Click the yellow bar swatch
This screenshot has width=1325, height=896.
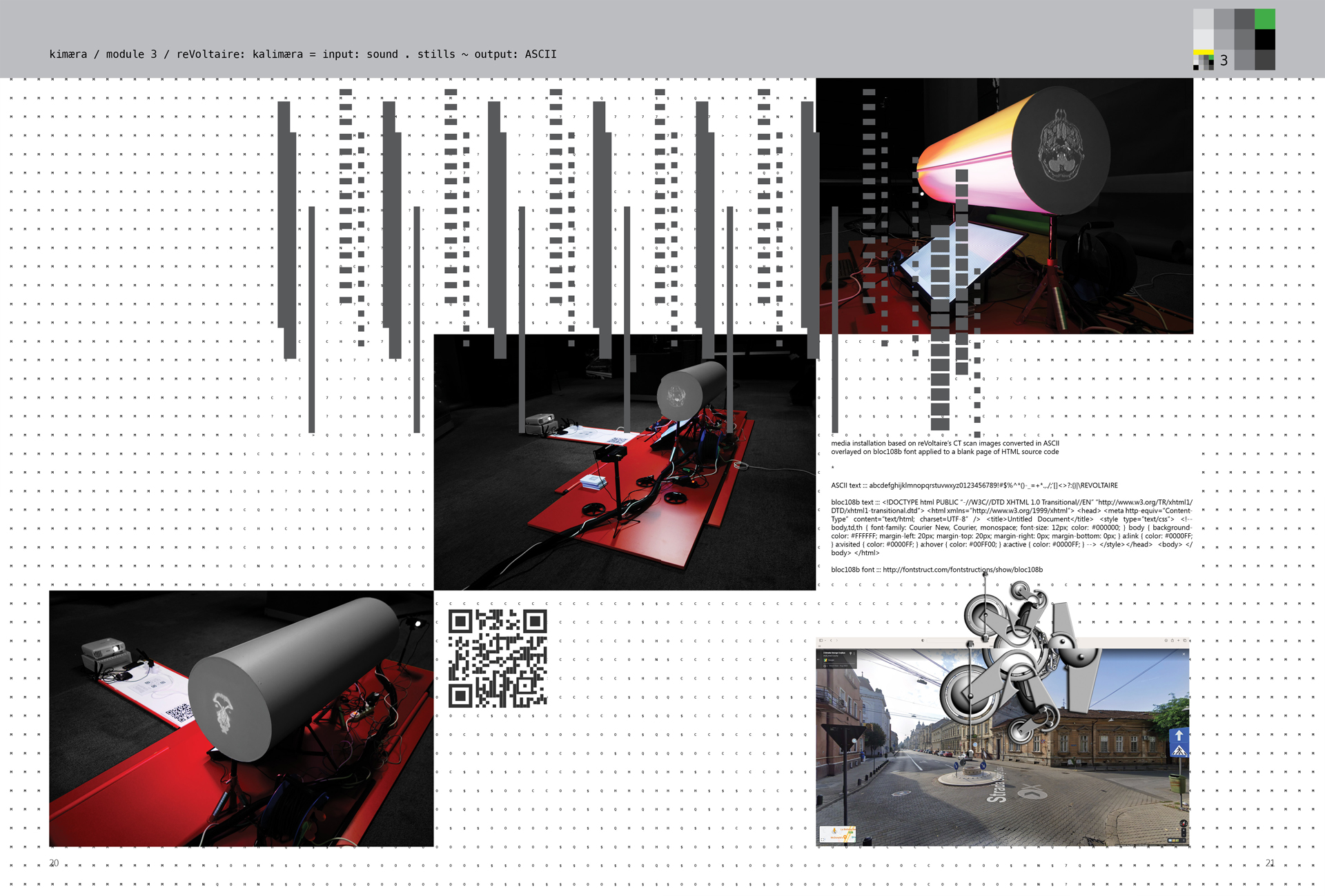pyautogui.click(x=1204, y=52)
